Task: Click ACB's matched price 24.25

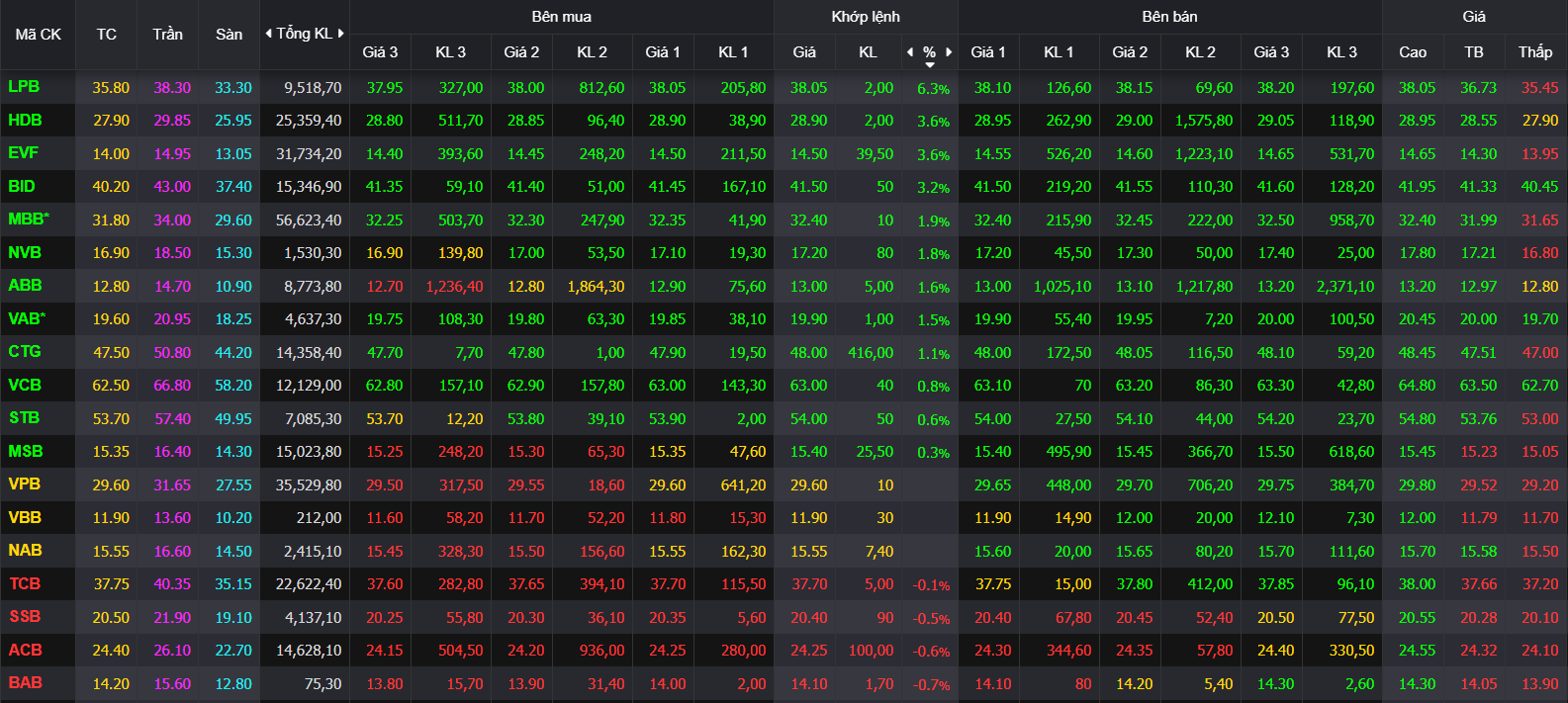Action: (x=808, y=651)
